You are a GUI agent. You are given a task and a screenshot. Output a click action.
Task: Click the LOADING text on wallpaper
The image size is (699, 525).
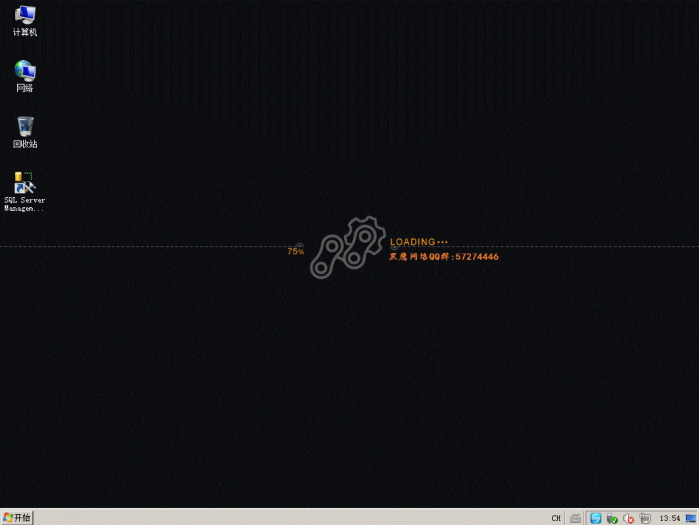[419, 242]
